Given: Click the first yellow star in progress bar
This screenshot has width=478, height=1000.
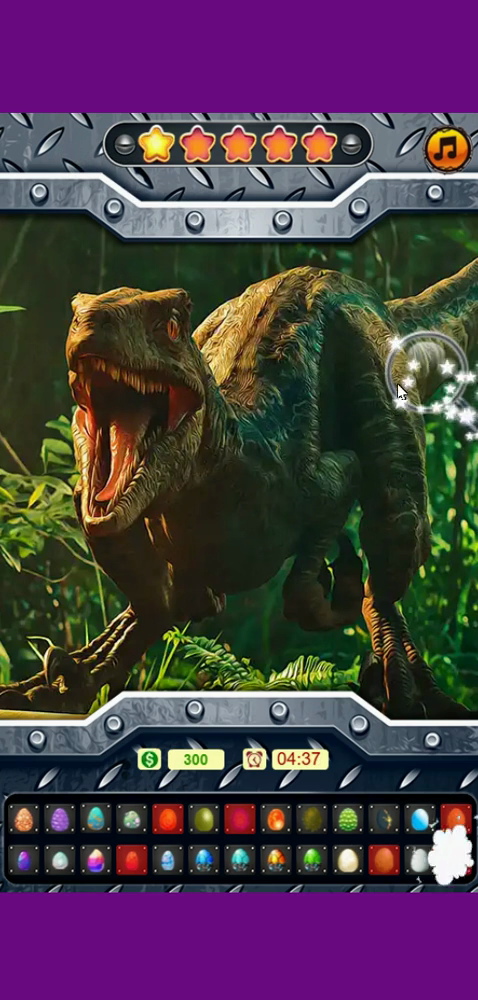Looking at the screenshot, I should [x=156, y=144].
